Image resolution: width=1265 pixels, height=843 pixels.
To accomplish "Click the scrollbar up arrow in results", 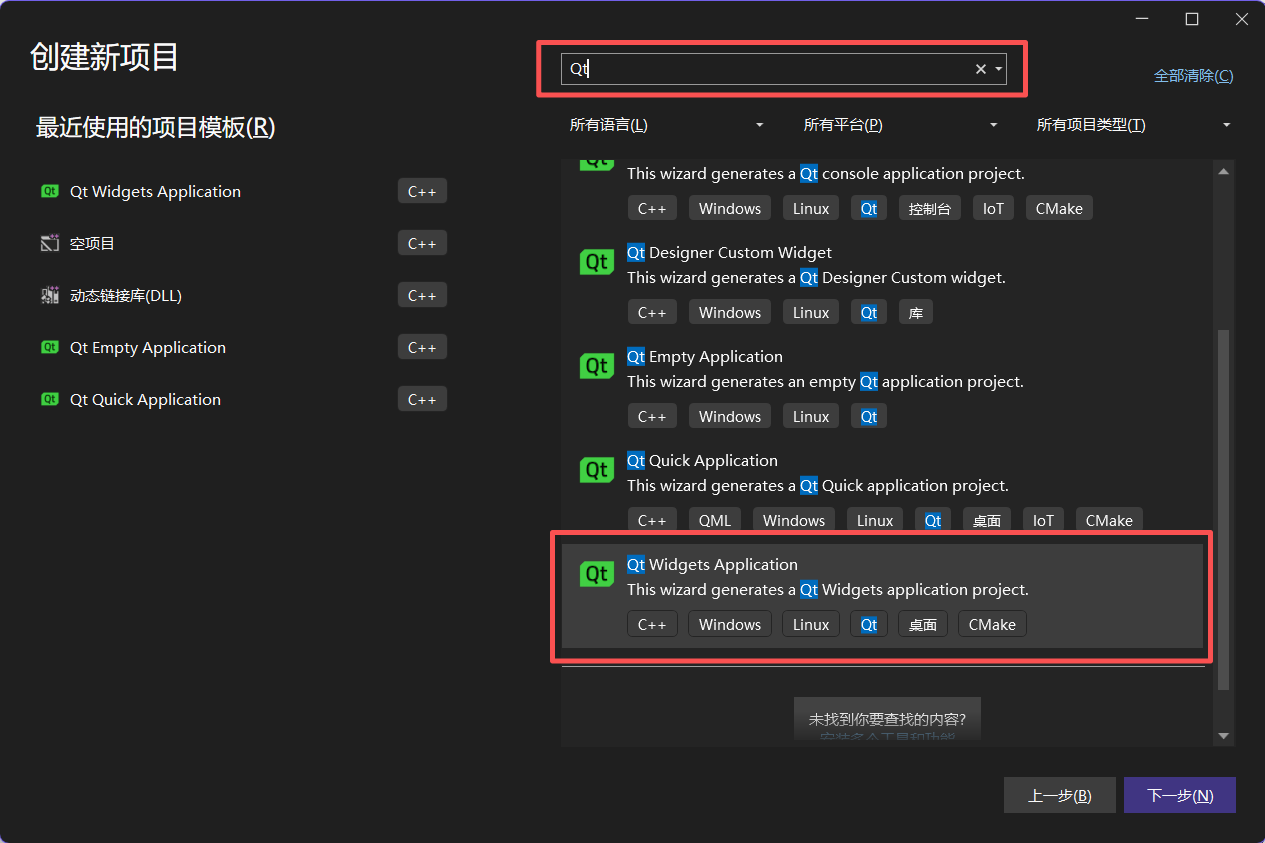I will tap(1223, 171).
